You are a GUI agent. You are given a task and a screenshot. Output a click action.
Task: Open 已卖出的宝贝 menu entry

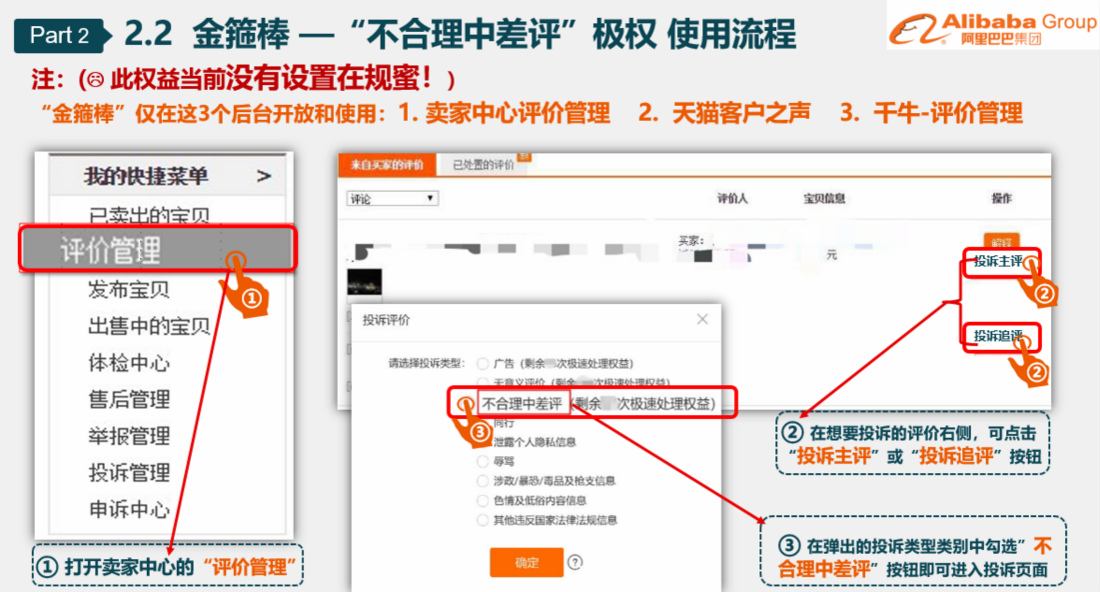[x=149, y=215]
